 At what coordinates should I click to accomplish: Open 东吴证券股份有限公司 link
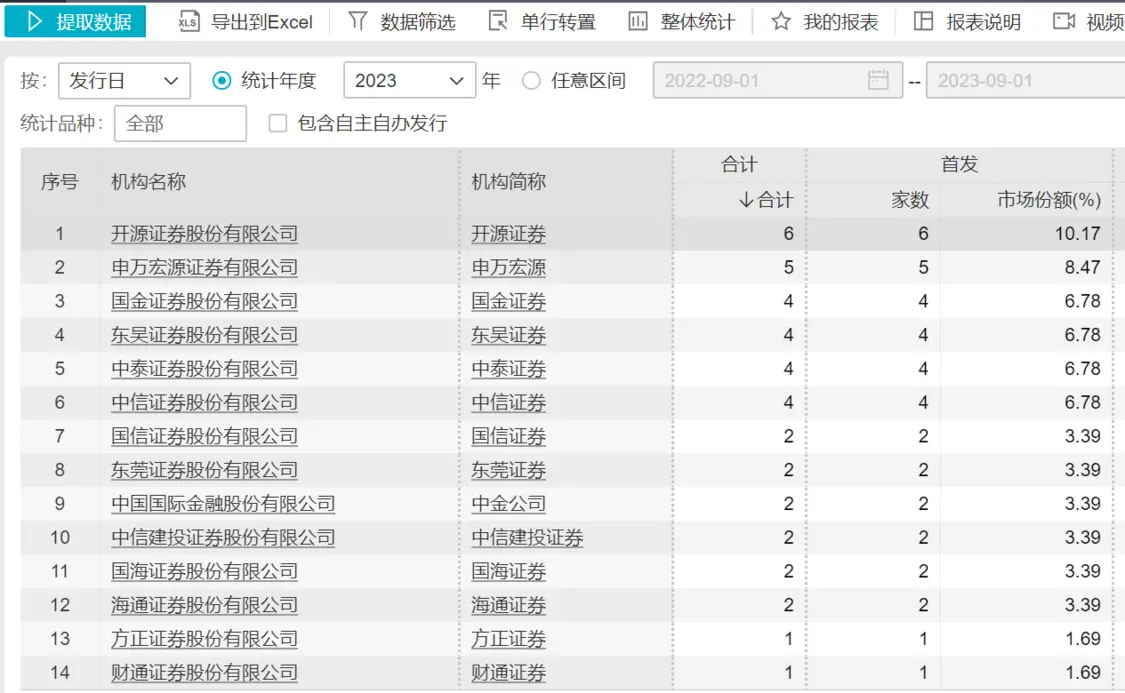tap(204, 335)
